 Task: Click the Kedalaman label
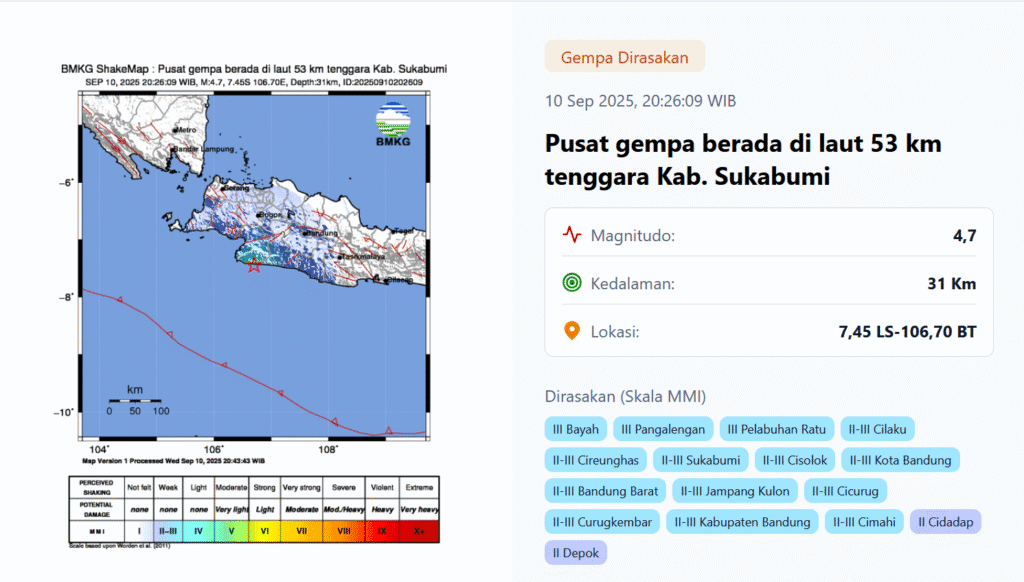632,283
